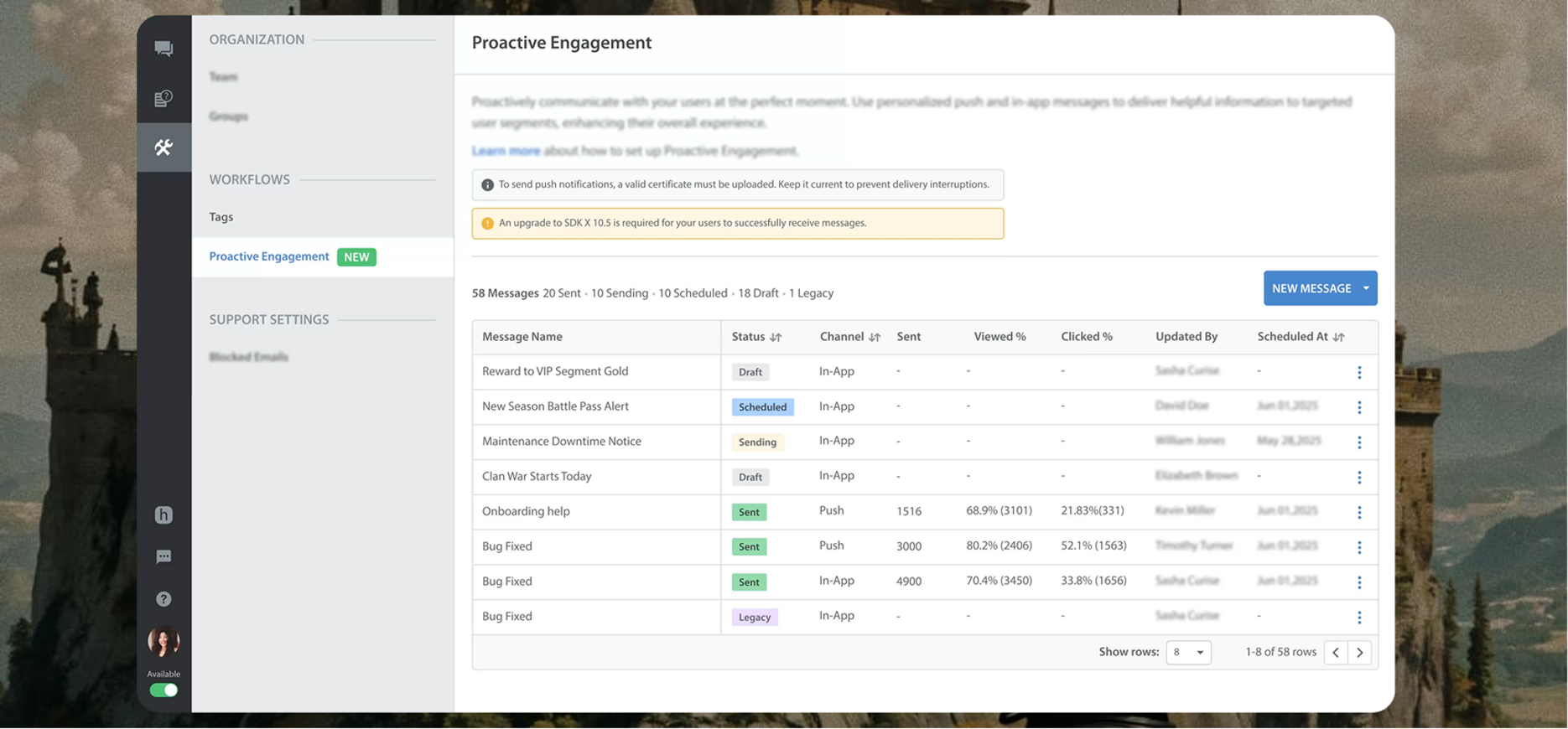Open the conversations chat icon in sidebar

tap(164, 49)
